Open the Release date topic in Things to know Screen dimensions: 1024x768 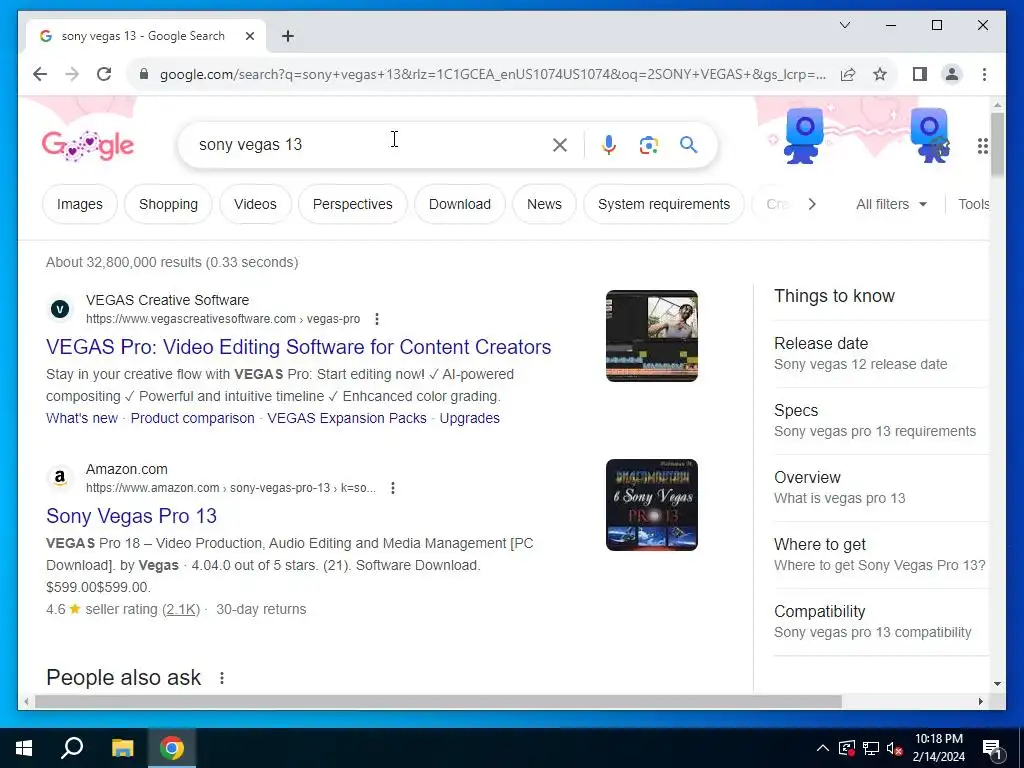point(880,353)
